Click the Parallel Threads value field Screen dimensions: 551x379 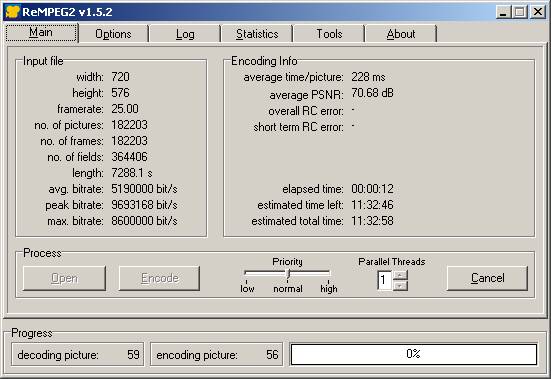pyautogui.click(x=385, y=280)
